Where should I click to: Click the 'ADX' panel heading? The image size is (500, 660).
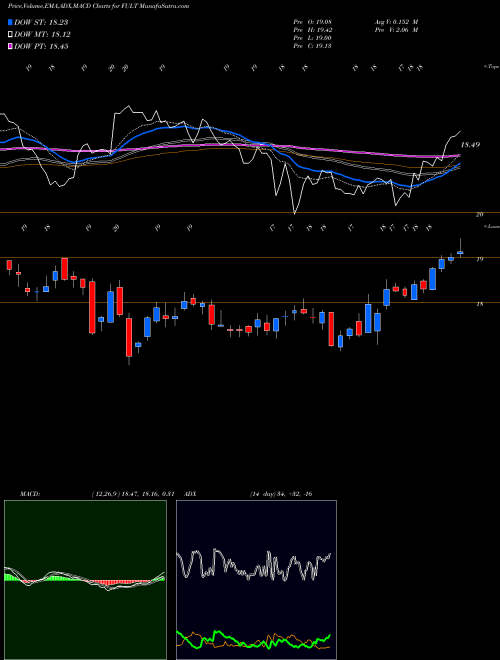[x=190, y=494]
